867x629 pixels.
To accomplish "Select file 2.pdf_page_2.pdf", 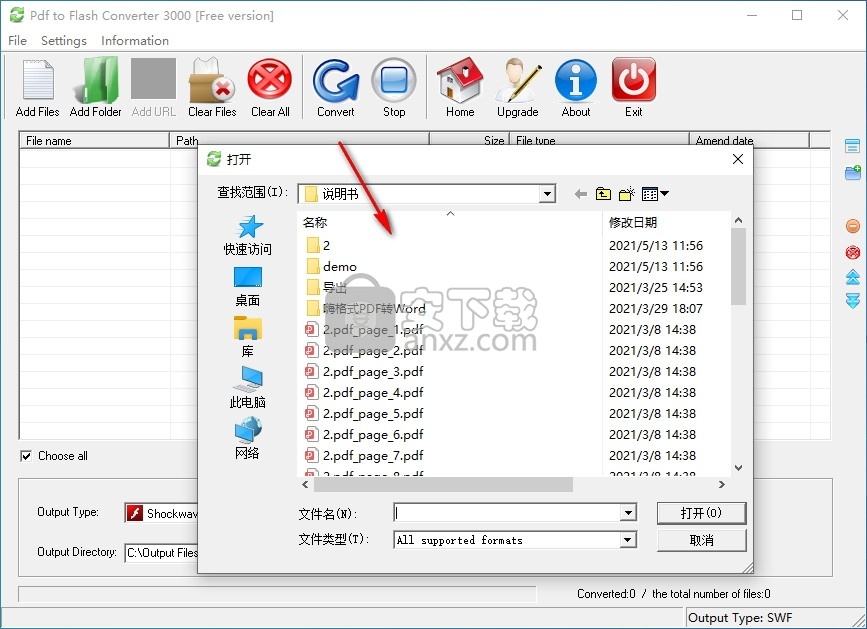I will pyautogui.click(x=364, y=350).
